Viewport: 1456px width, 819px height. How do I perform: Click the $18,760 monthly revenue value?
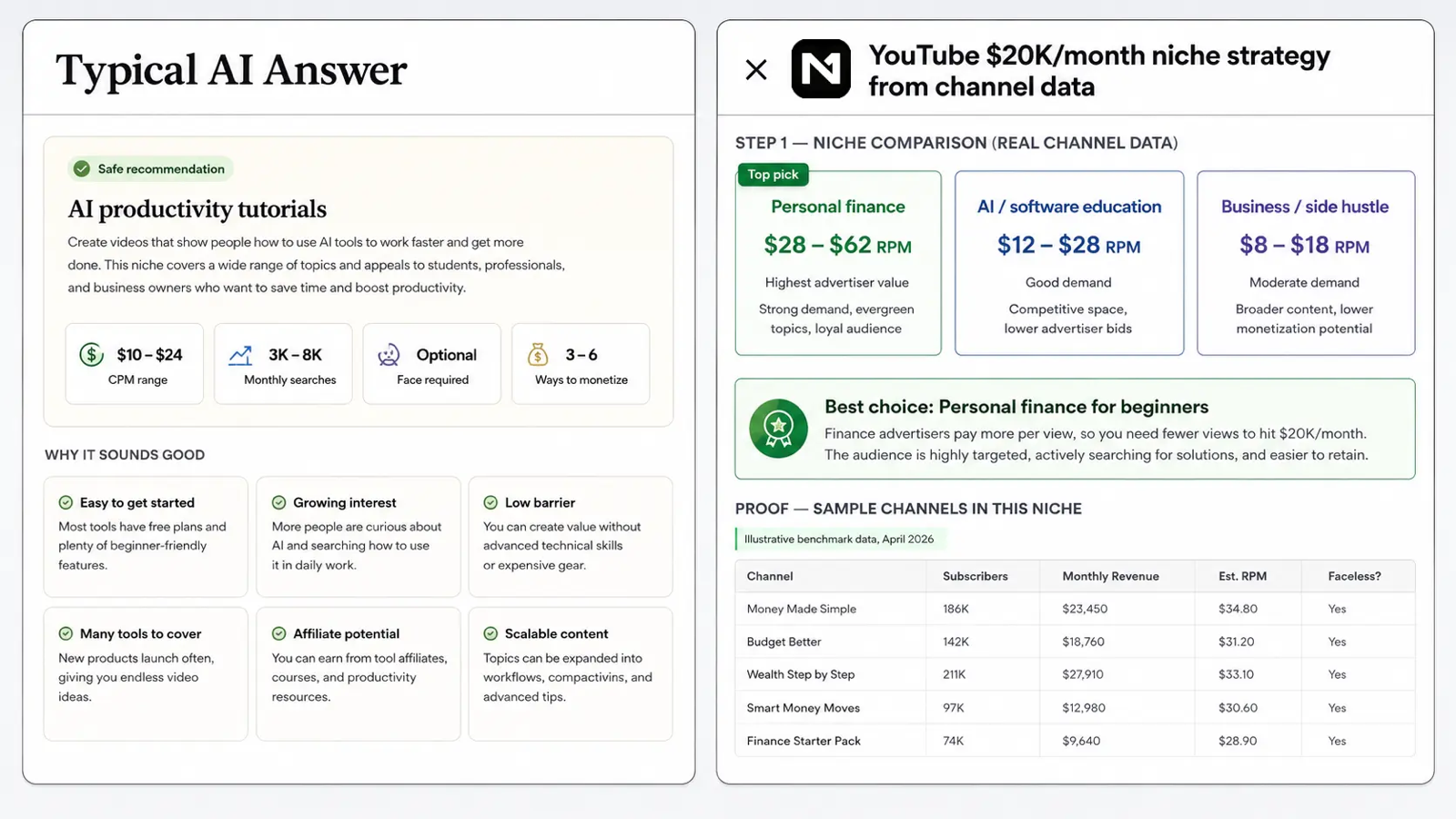click(1083, 642)
